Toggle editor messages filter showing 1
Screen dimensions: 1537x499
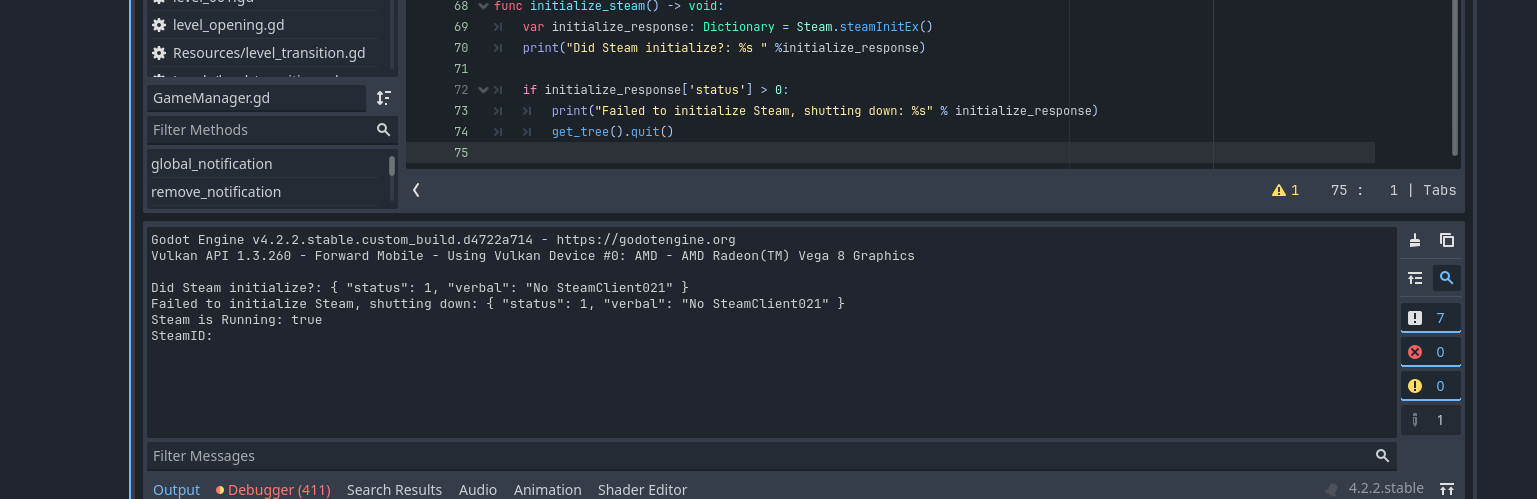click(x=1431, y=420)
